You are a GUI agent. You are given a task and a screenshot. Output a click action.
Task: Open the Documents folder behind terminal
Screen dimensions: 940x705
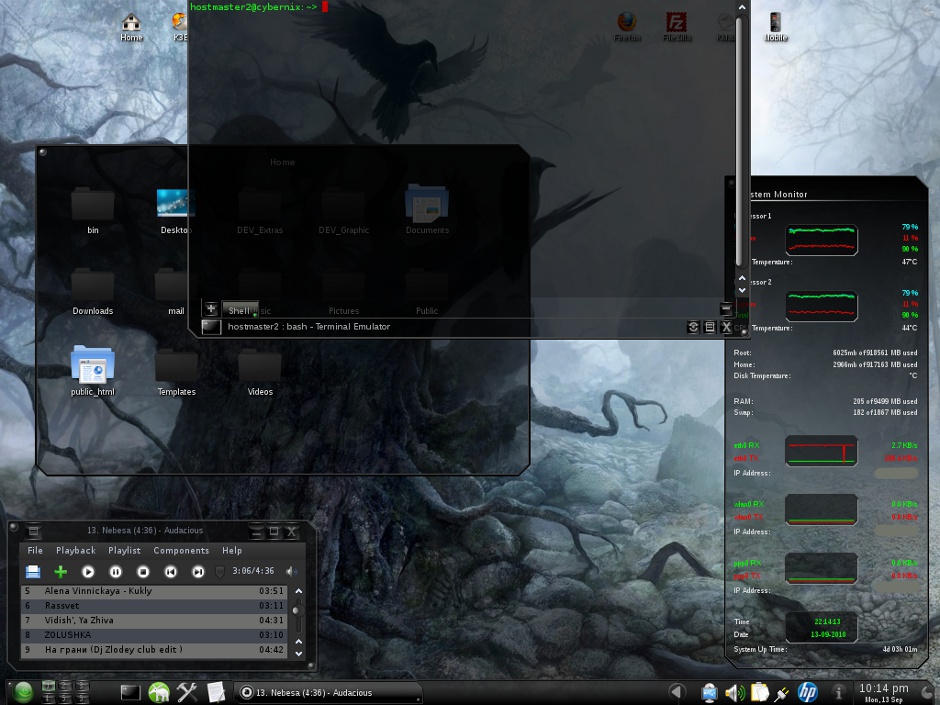(427, 209)
